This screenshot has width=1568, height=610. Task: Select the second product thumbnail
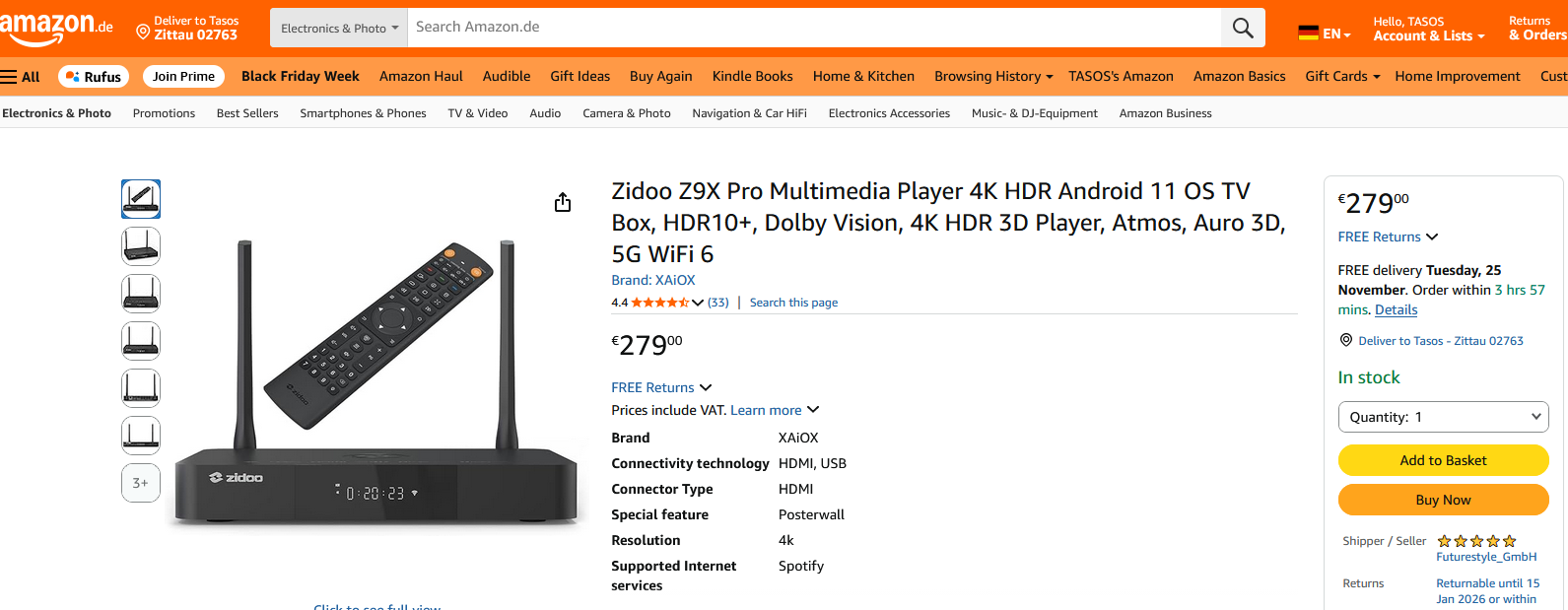point(141,246)
